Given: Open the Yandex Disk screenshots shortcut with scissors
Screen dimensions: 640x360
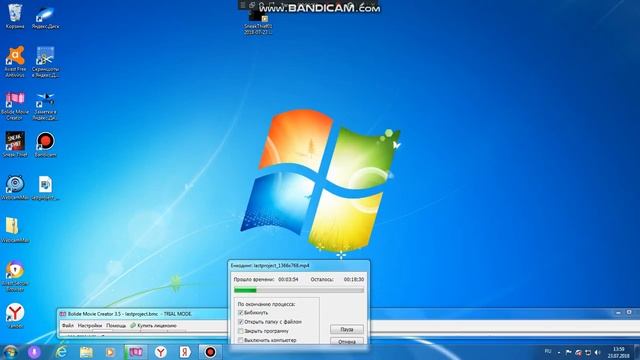Looking at the screenshot, I should coord(45,61).
